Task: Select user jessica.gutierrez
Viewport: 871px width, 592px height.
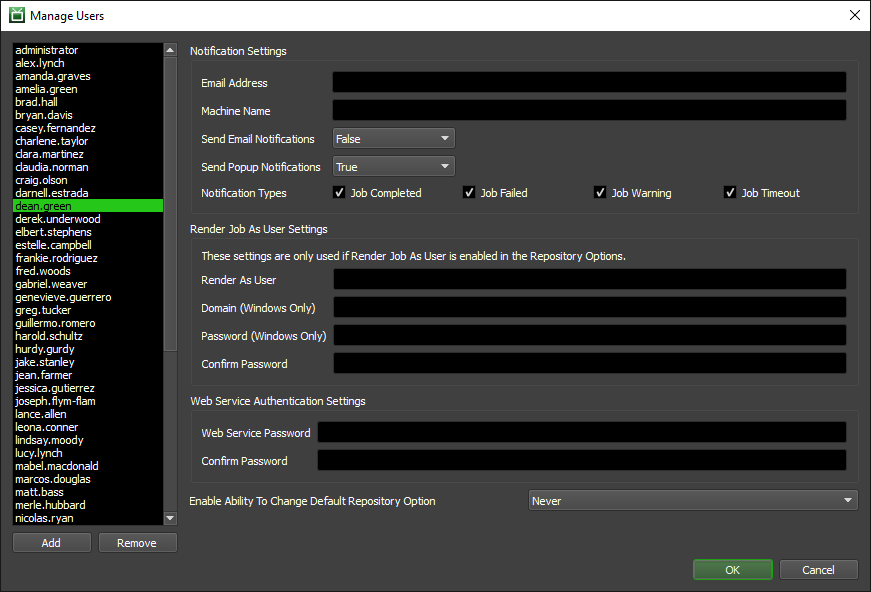Action: 88,388
